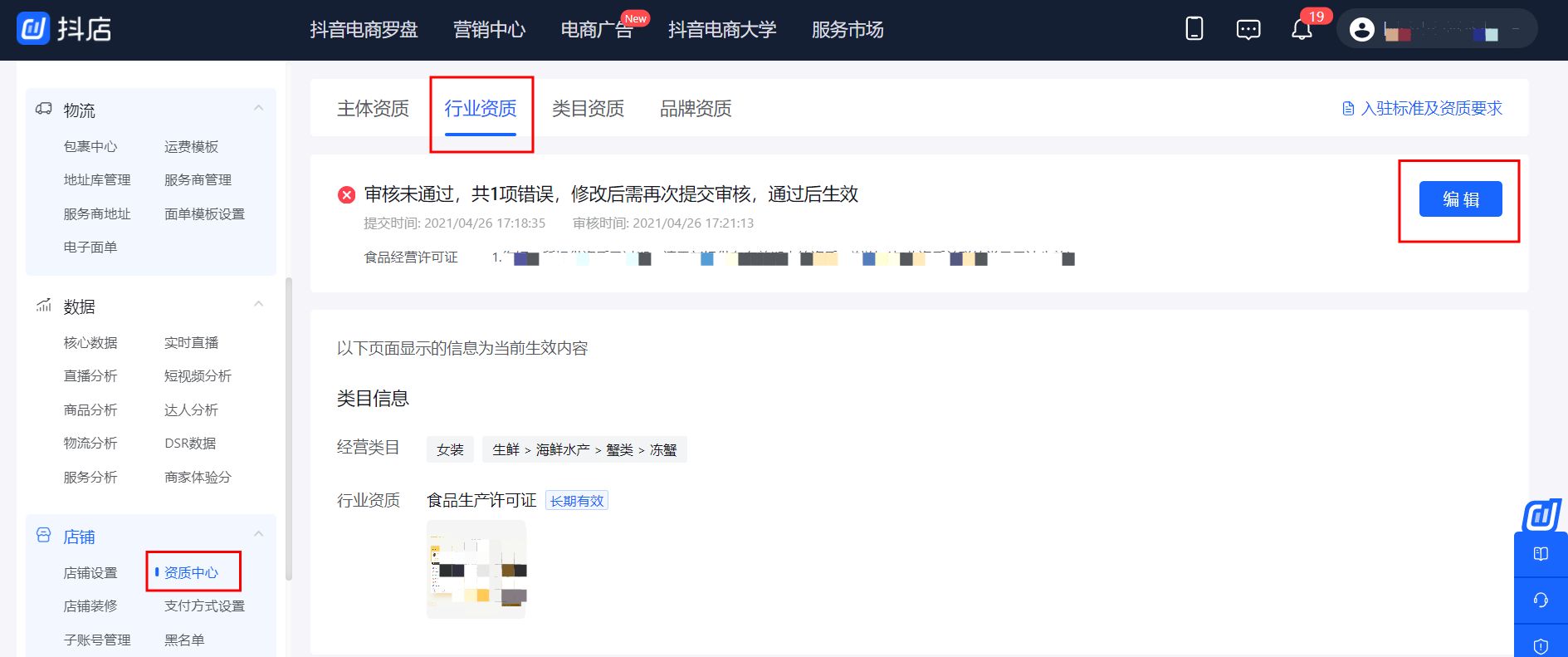Open 支付方式设置 in the sidebar
The image size is (1568, 657).
(204, 606)
